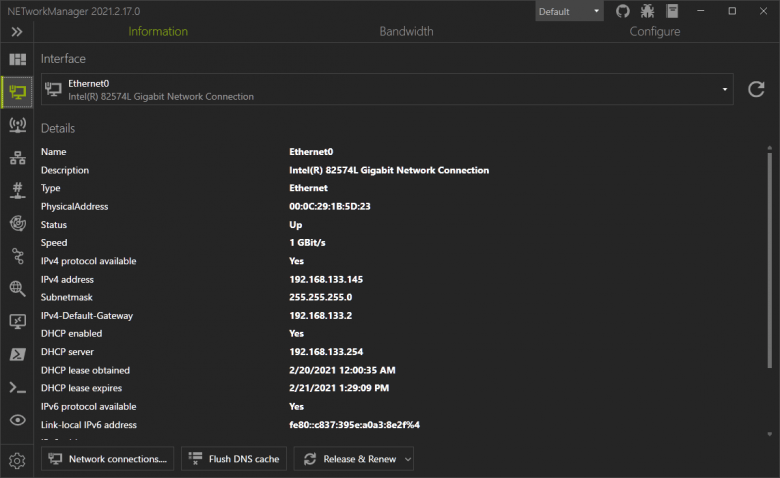Open Settings gear icon at bottom
This screenshot has width=780, height=478.
17,461
